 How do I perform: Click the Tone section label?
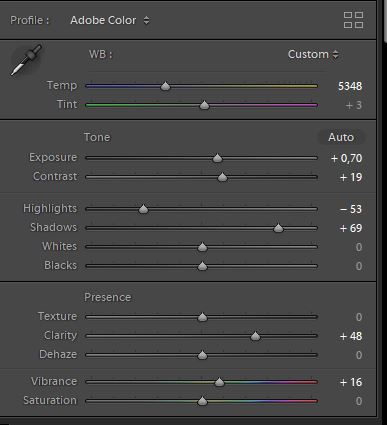(x=97, y=137)
